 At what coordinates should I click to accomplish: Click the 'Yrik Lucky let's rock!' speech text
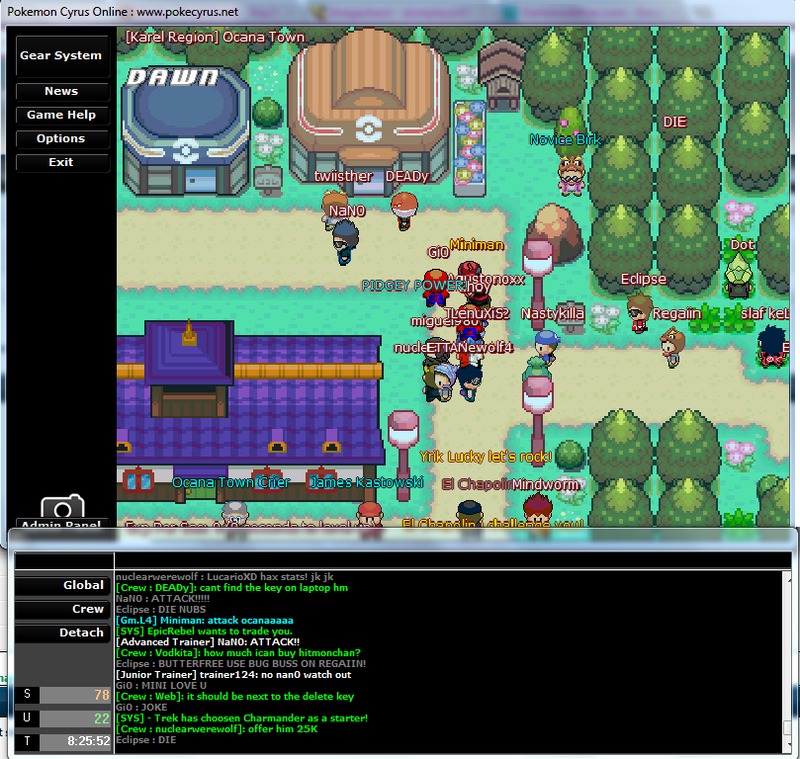pos(485,457)
